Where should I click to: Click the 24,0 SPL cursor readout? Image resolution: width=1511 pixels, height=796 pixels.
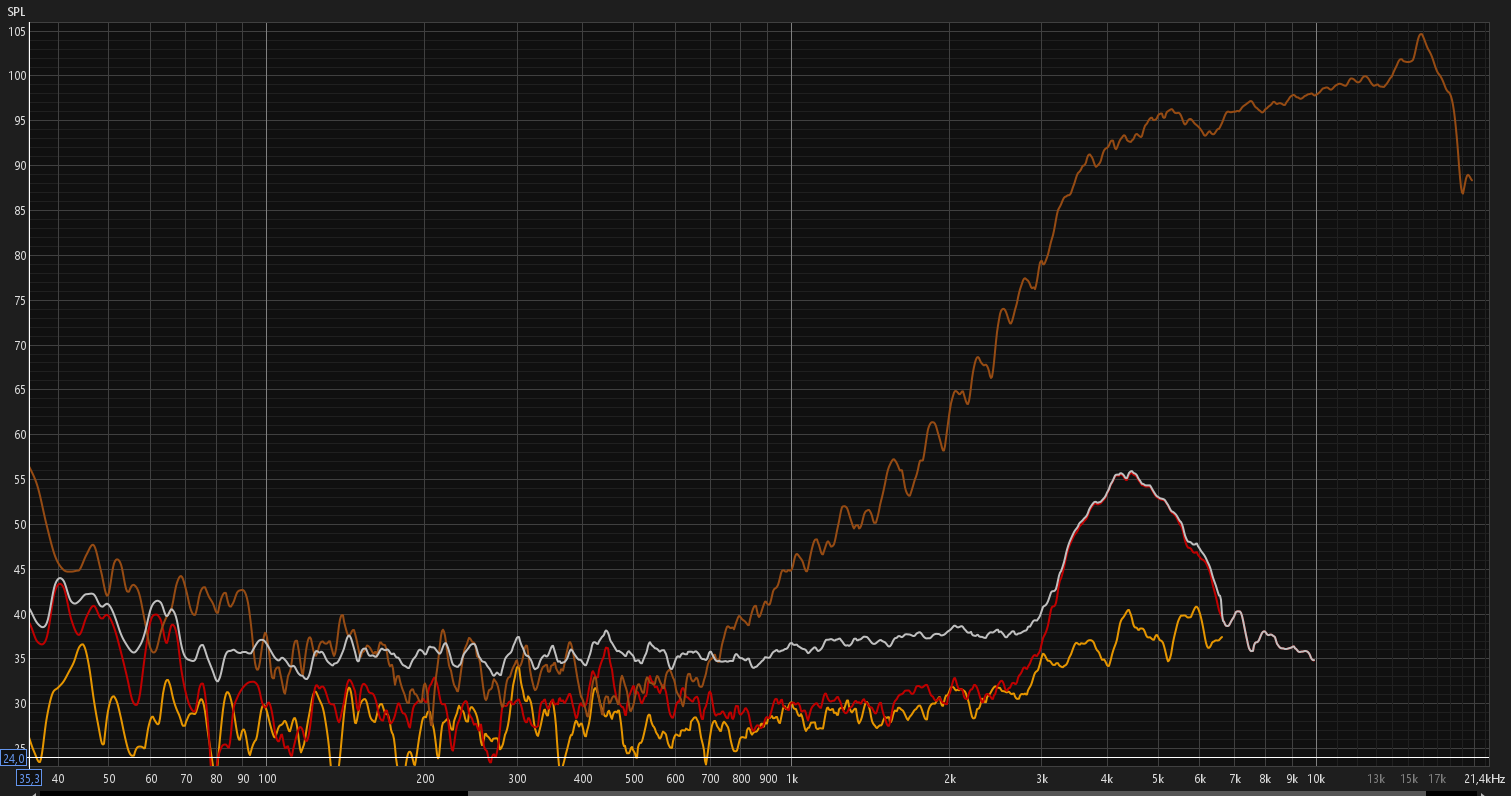tap(13, 758)
